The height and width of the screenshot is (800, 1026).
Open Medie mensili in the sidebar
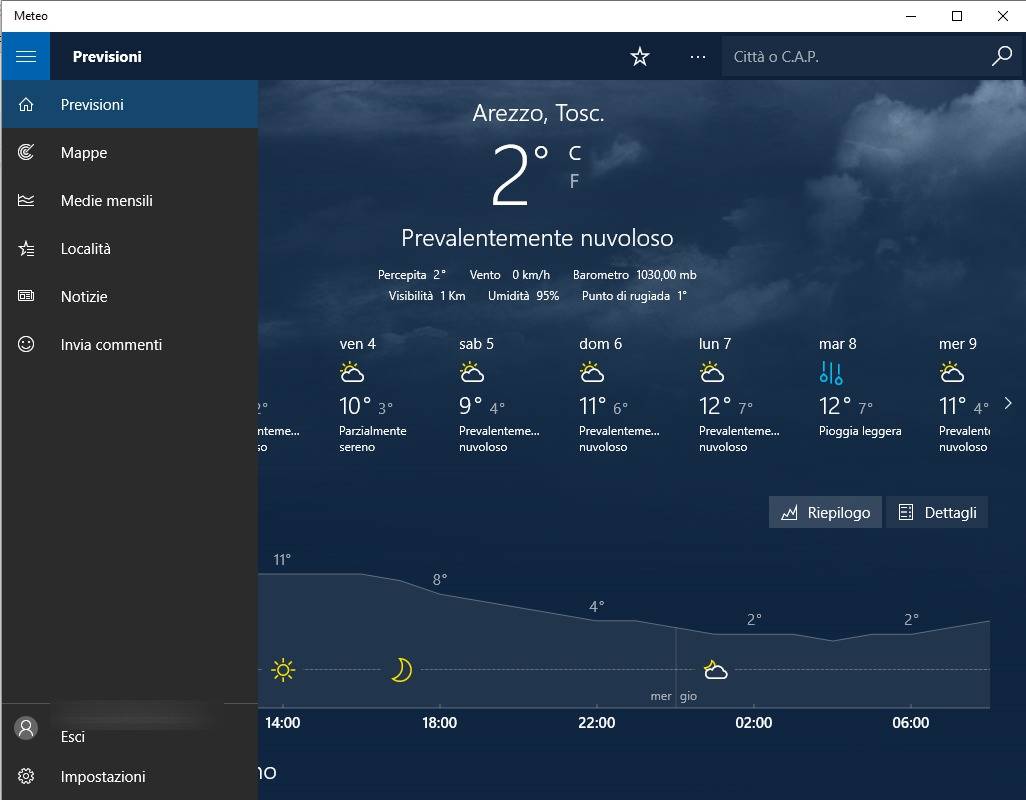(x=106, y=201)
